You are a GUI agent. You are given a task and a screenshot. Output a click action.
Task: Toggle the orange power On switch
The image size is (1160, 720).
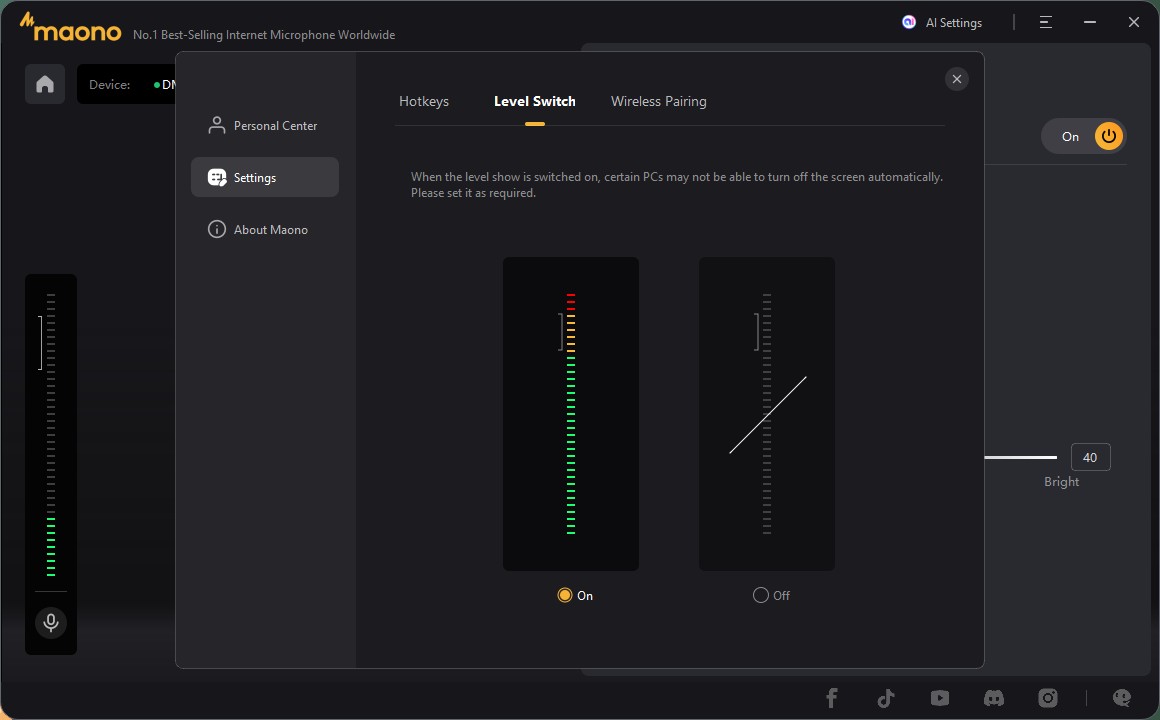(1108, 136)
